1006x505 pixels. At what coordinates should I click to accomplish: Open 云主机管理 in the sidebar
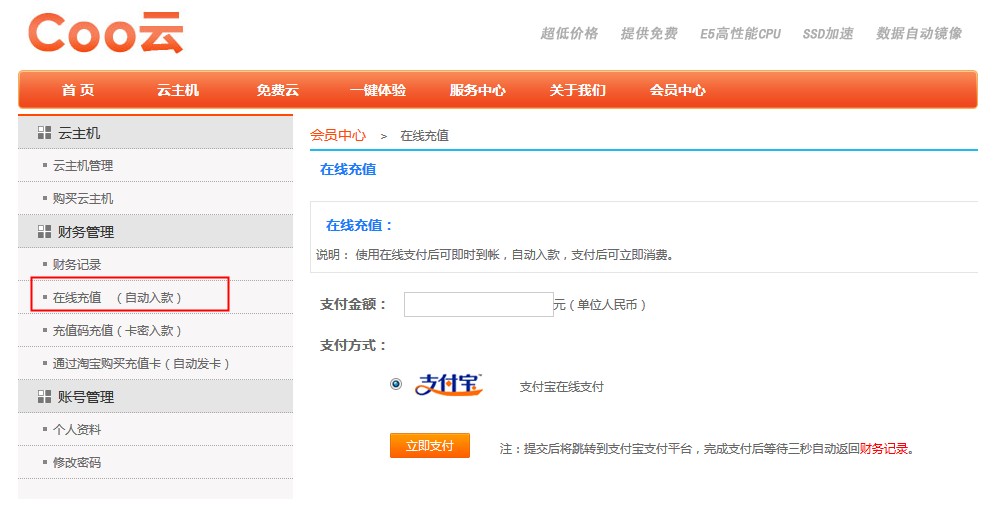(83, 166)
